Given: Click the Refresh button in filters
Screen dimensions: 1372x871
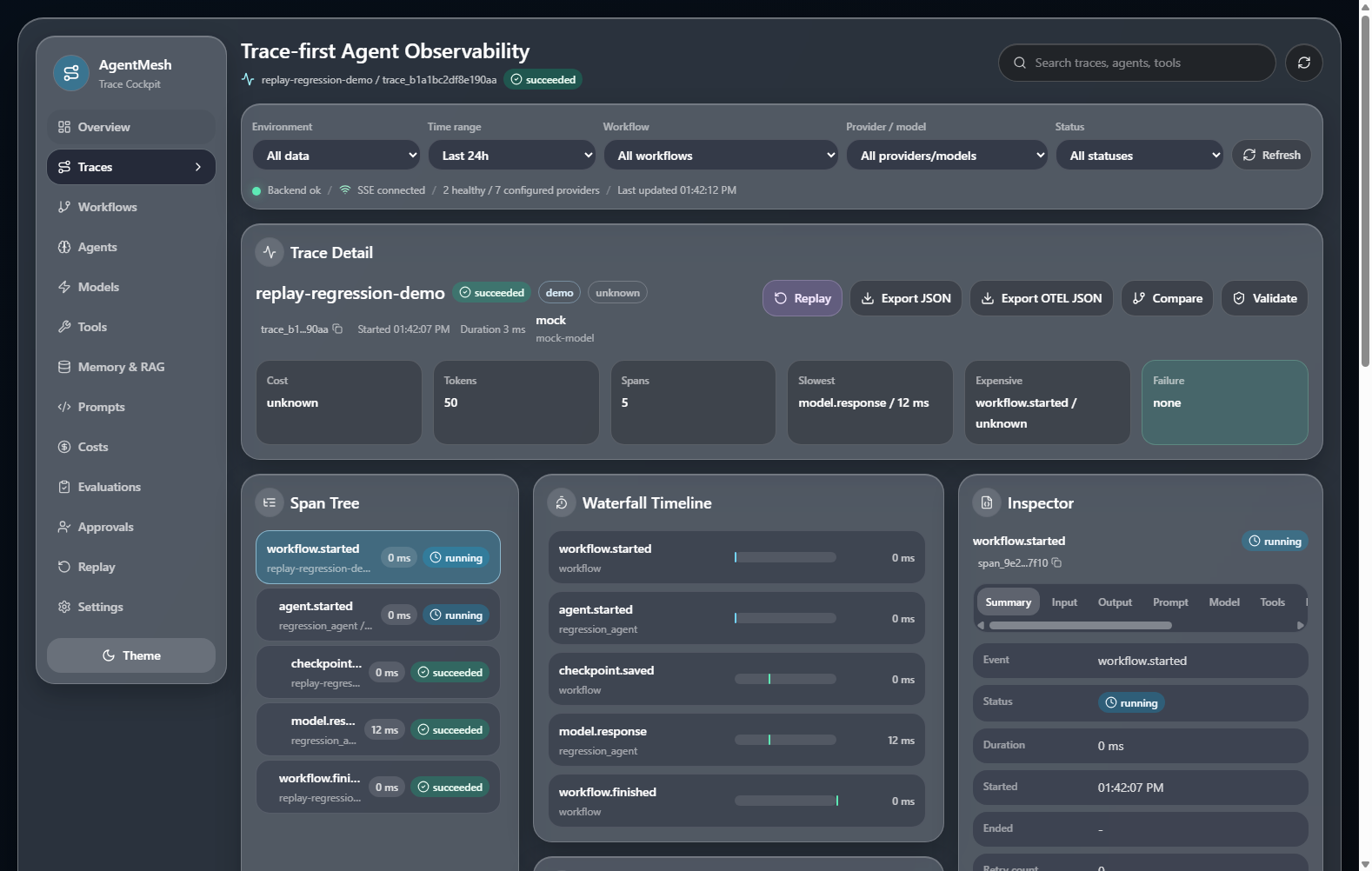Looking at the screenshot, I should [x=1271, y=155].
